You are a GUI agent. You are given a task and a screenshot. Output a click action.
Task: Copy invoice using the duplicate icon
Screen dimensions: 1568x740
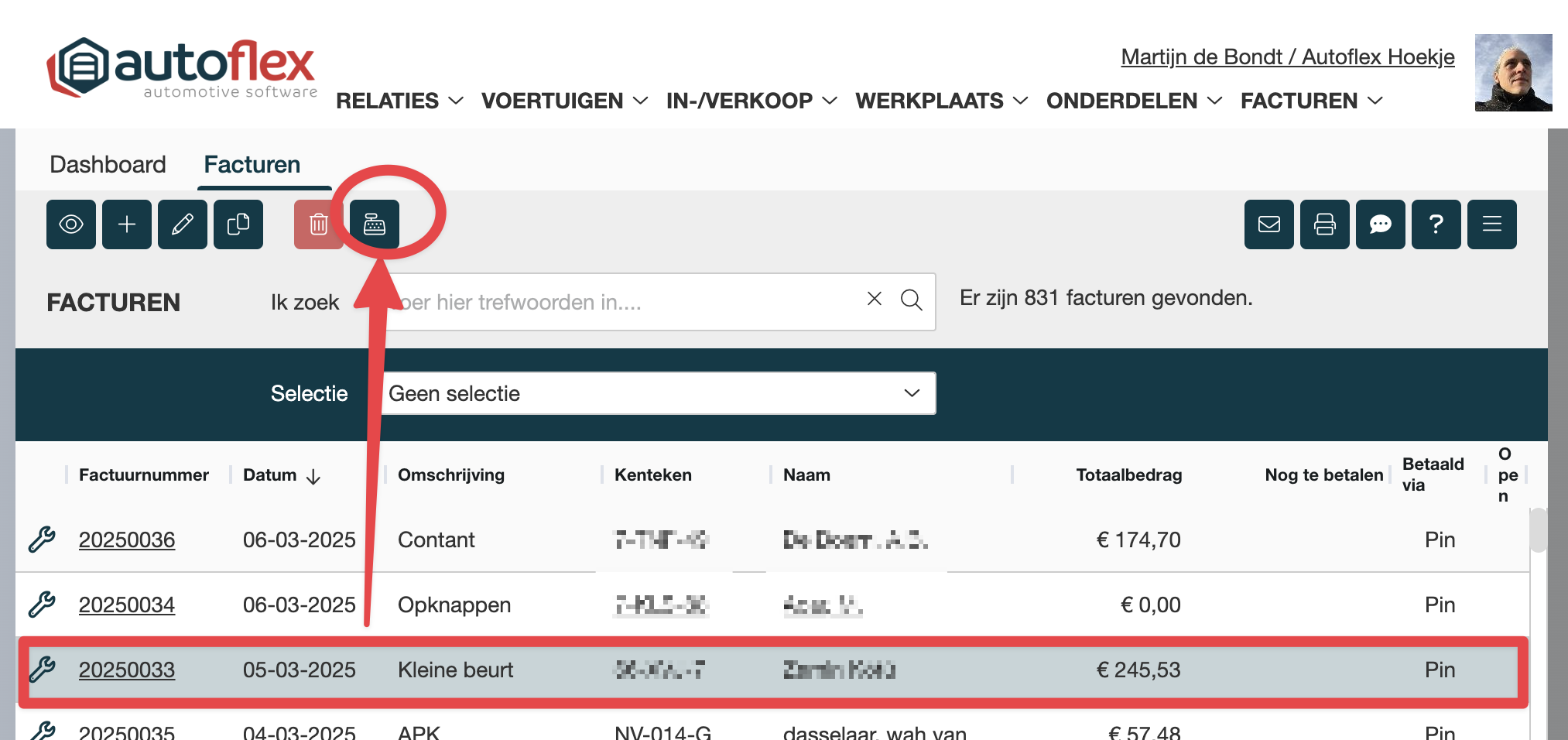point(238,224)
